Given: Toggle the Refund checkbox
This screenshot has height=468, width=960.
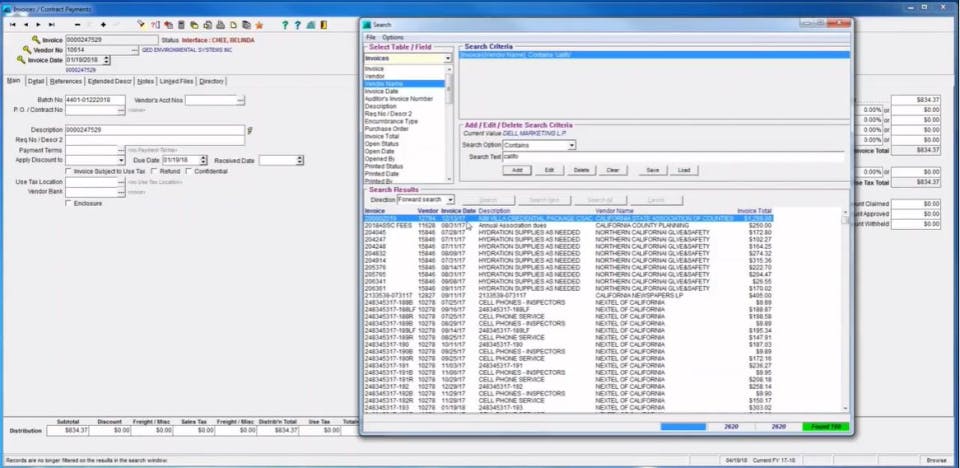Looking at the screenshot, I should pos(154,172).
